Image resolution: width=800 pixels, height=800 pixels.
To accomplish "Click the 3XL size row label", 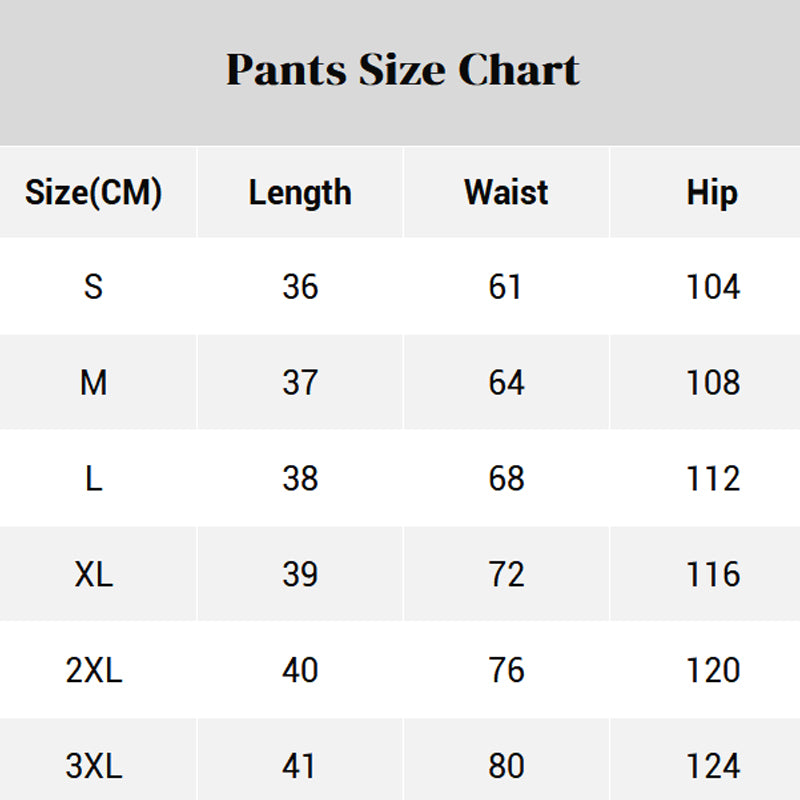I will [x=93, y=767].
